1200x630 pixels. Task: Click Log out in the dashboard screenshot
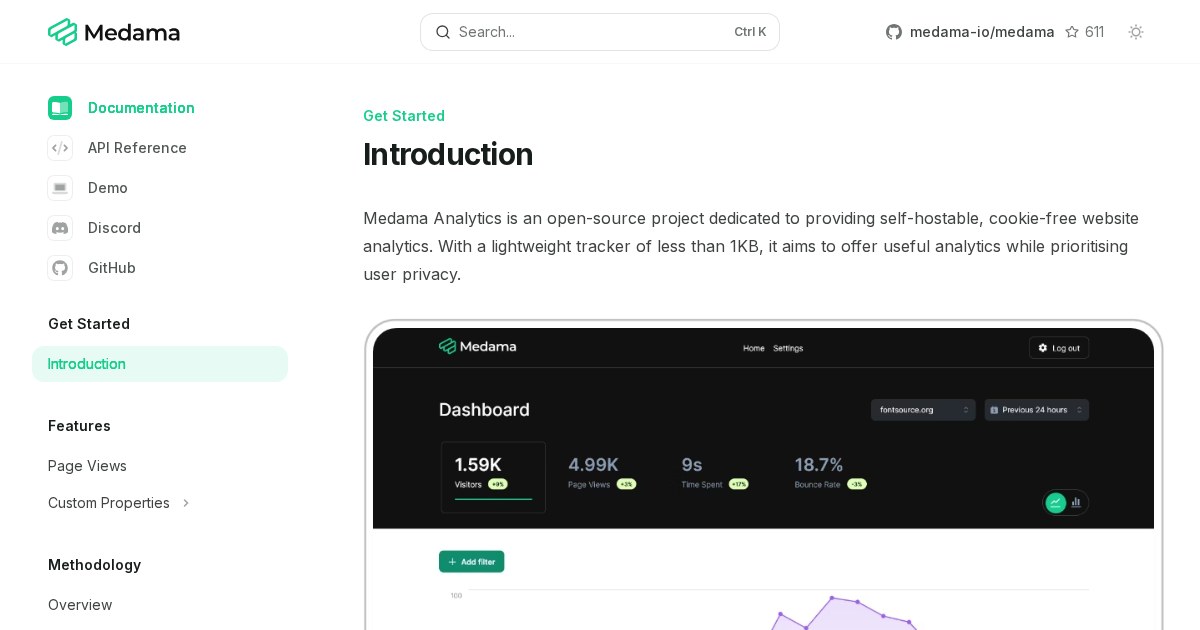coord(1059,348)
